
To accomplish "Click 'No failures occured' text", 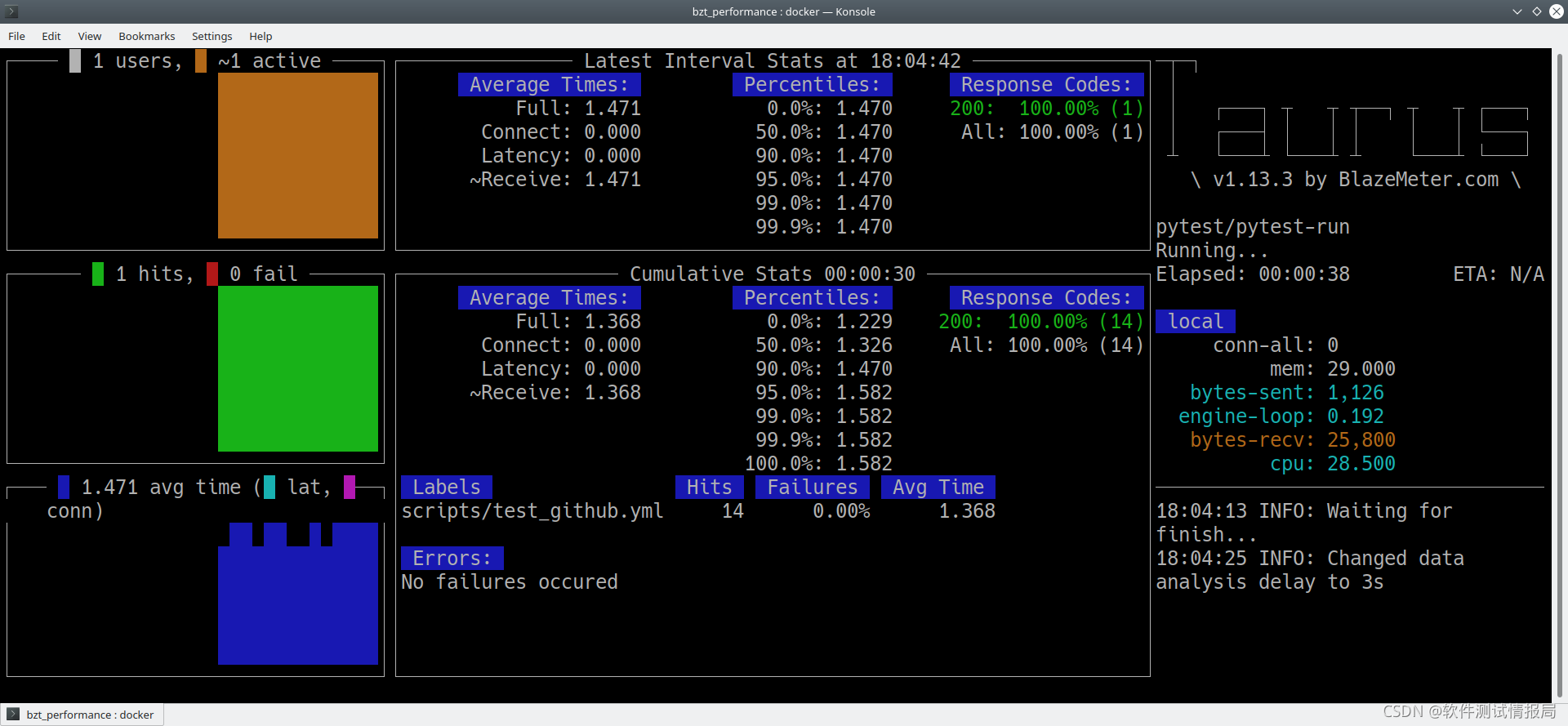I will pyautogui.click(x=510, y=582).
